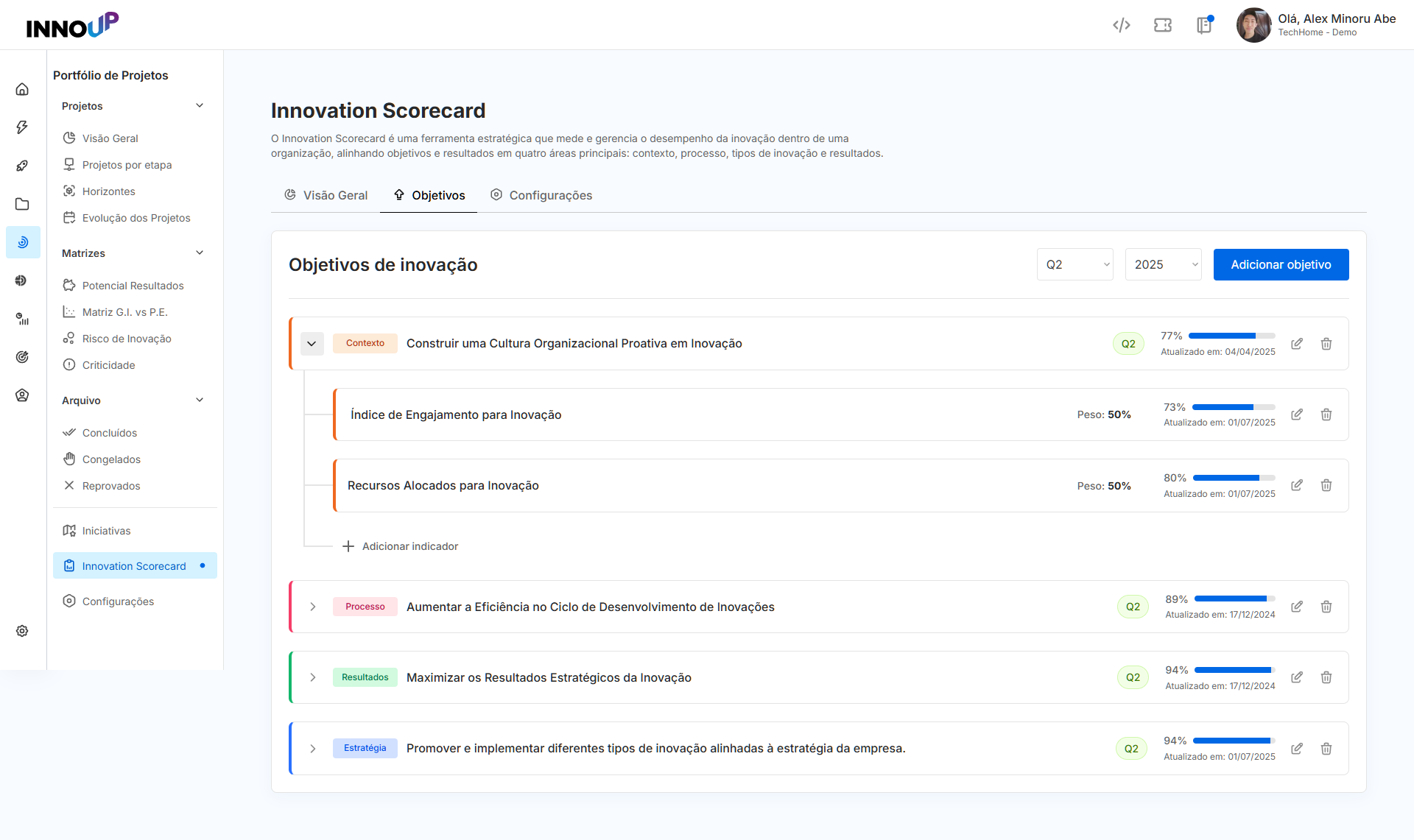Edit the Processo objective row
The image size is (1414, 840).
click(x=1297, y=607)
